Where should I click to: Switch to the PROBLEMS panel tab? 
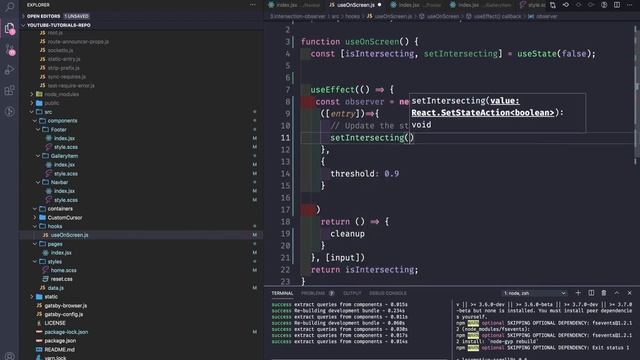[313, 293]
